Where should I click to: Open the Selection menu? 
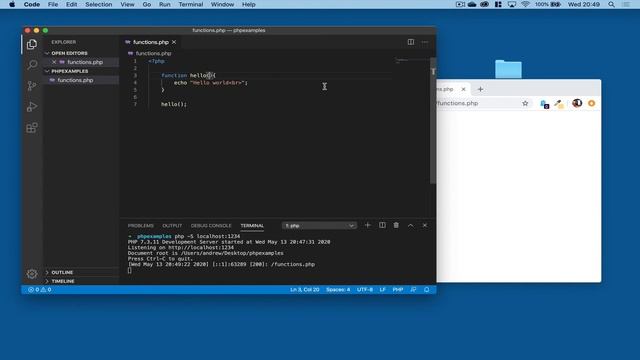click(x=99, y=4)
